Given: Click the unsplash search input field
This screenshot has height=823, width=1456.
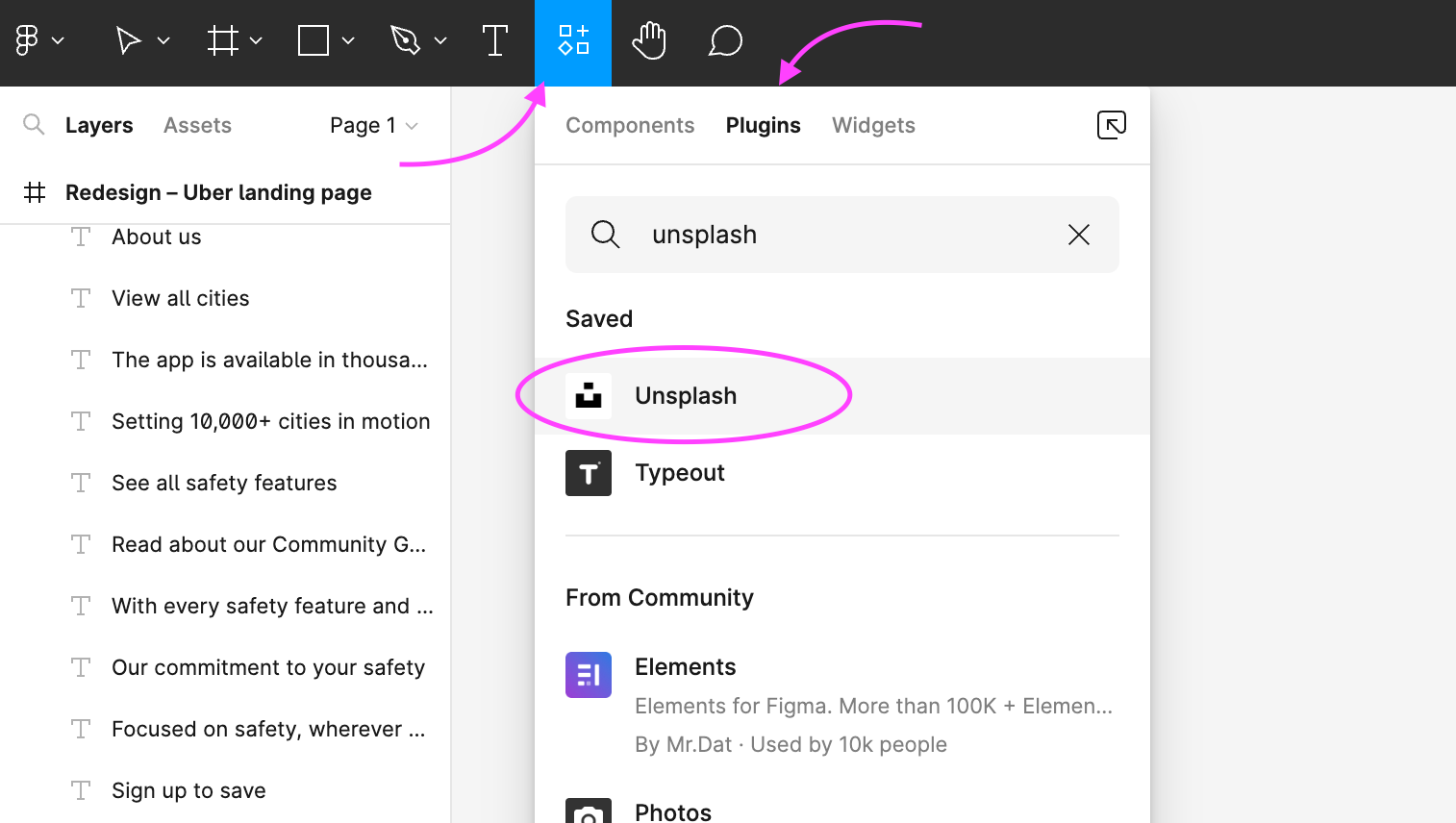Looking at the screenshot, I should [x=842, y=235].
